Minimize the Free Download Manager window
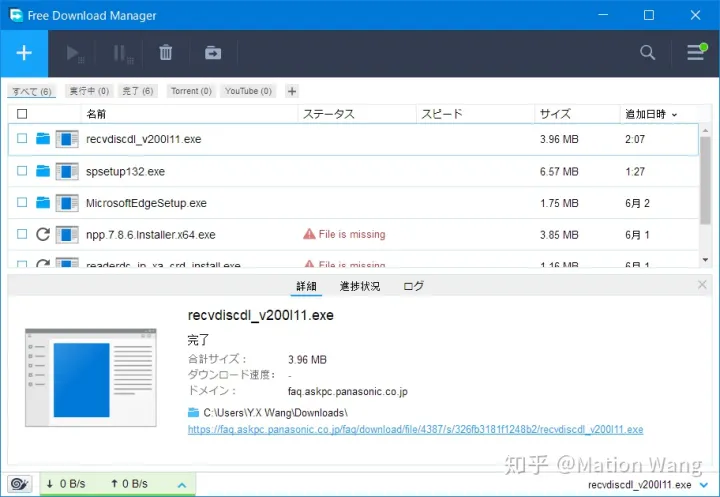 [x=603, y=15]
